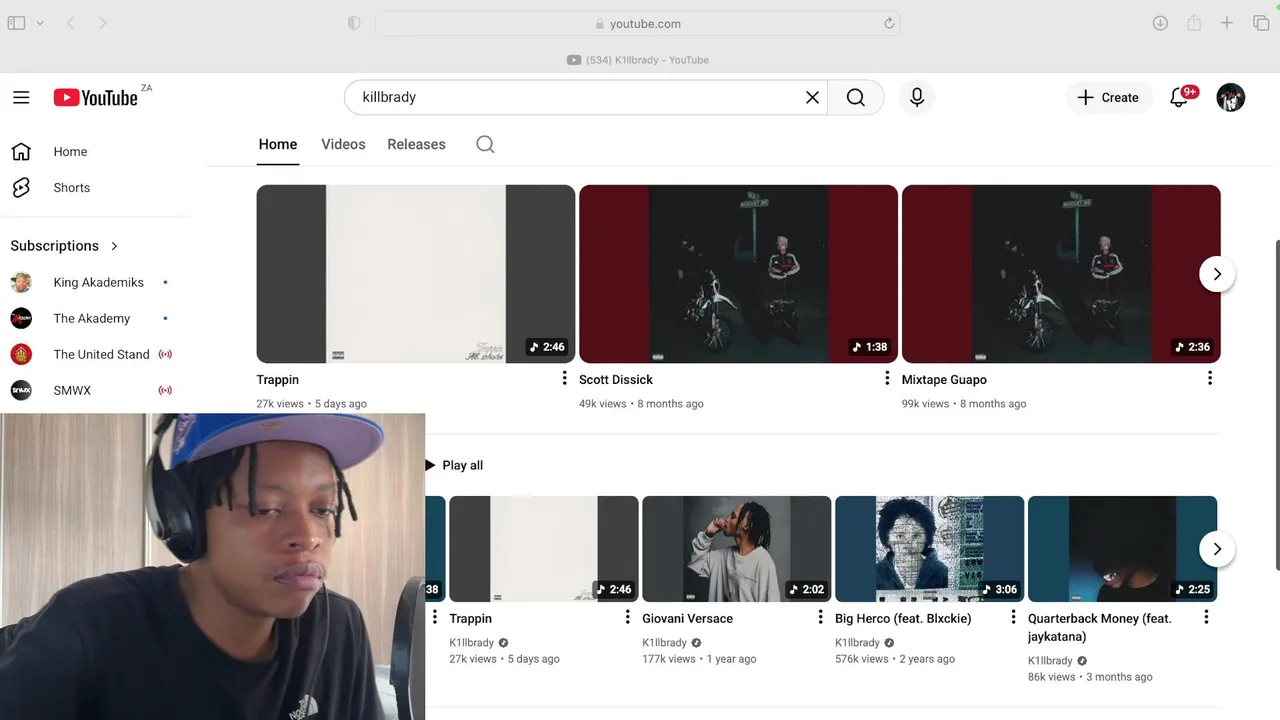Open more options for Mixtape Guapo
Viewport: 1280px width, 720px height.
[x=1210, y=378]
